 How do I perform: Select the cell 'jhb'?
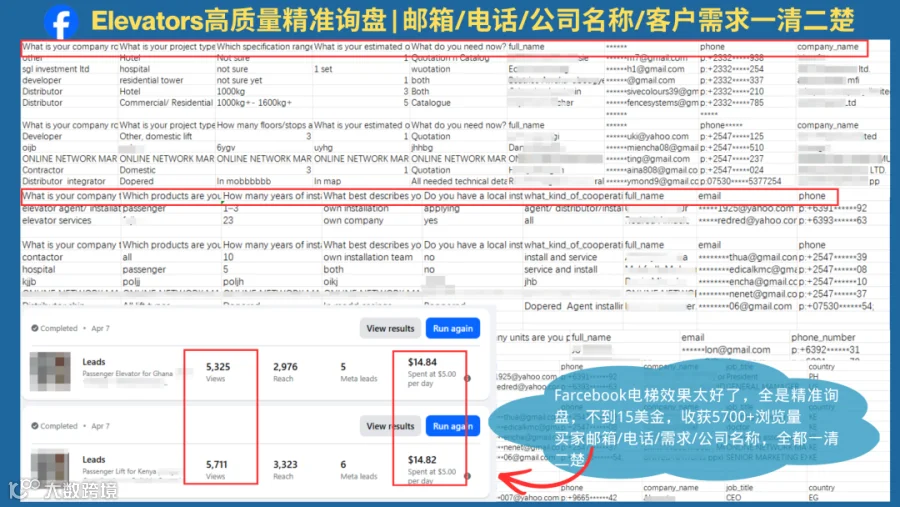click(531, 282)
